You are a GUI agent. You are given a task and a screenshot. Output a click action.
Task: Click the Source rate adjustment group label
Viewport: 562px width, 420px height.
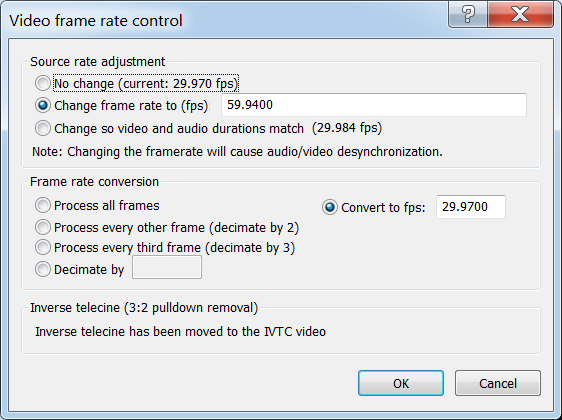97,62
